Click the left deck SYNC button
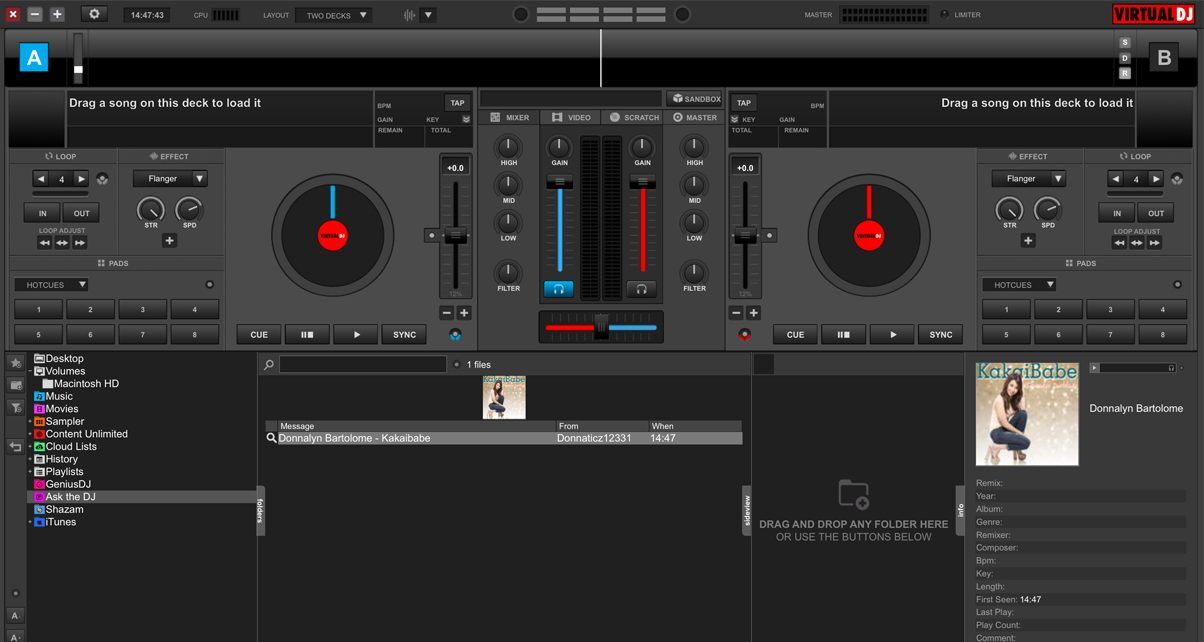Viewport: 1204px width, 642px height. 404,335
